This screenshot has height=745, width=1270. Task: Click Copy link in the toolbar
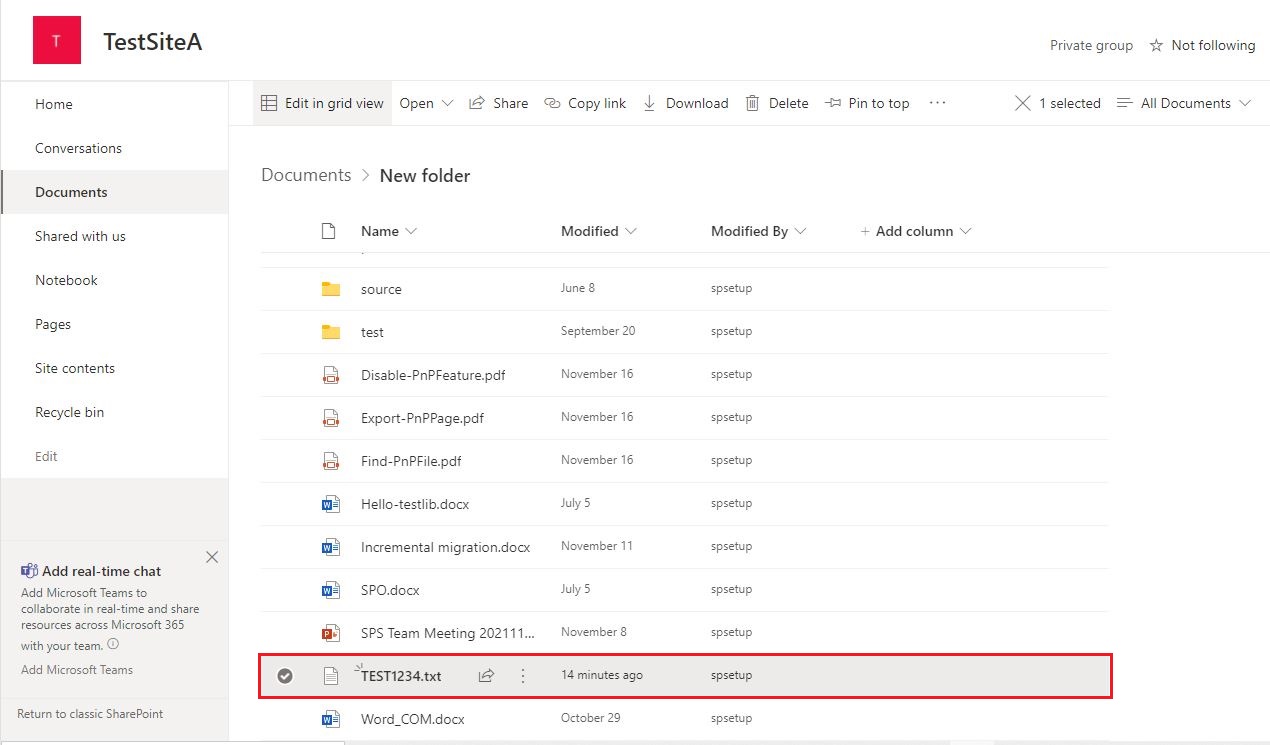click(x=585, y=103)
